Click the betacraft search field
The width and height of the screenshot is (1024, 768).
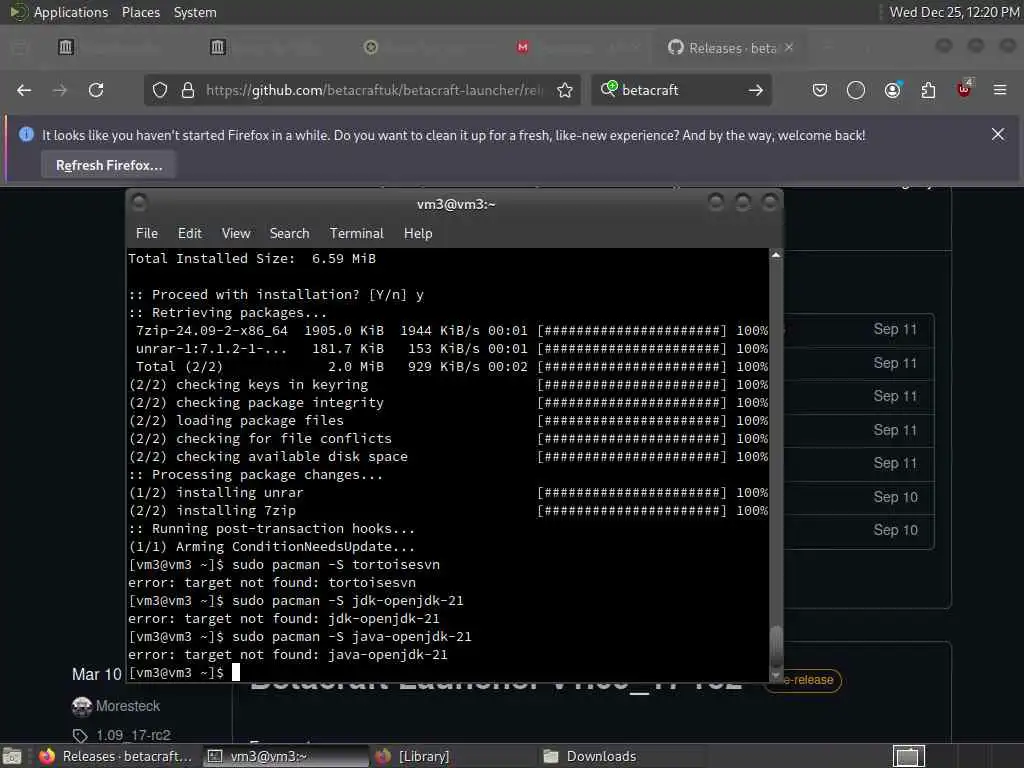coord(681,90)
